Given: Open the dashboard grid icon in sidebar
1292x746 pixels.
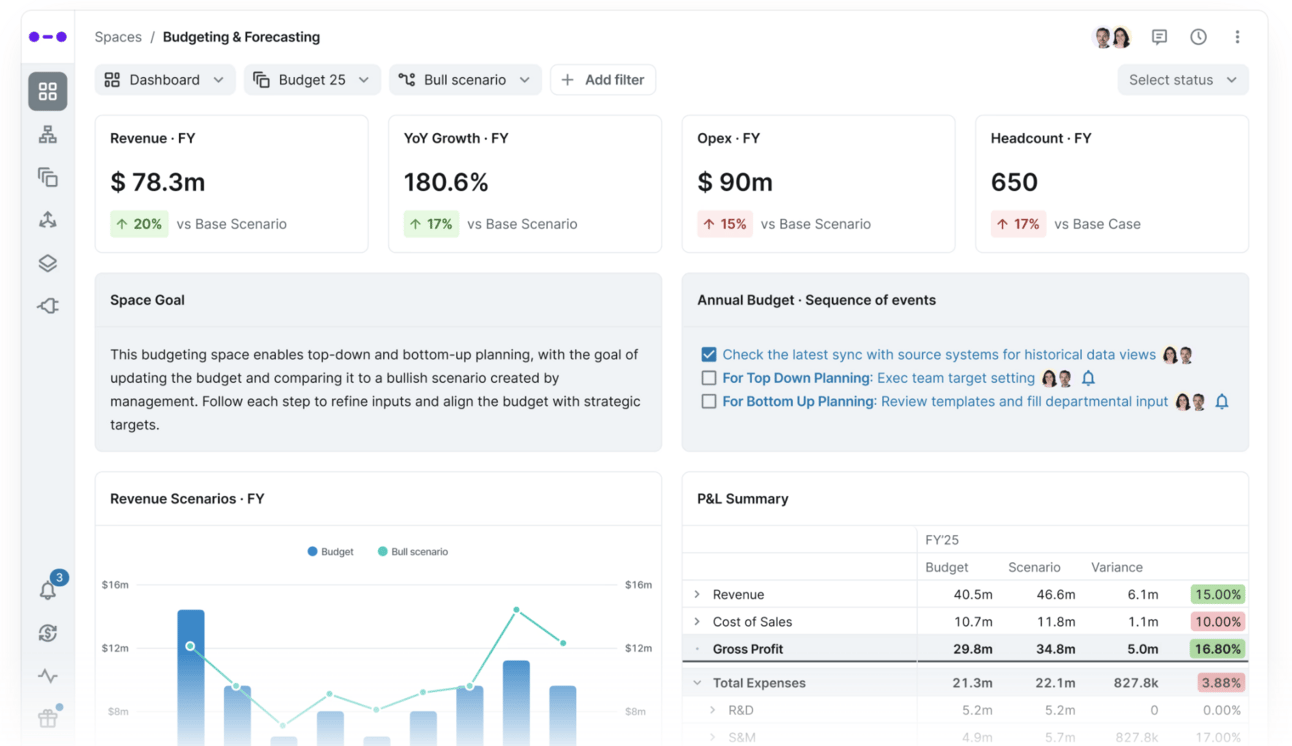Looking at the screenshot, I should pos(48,91).
